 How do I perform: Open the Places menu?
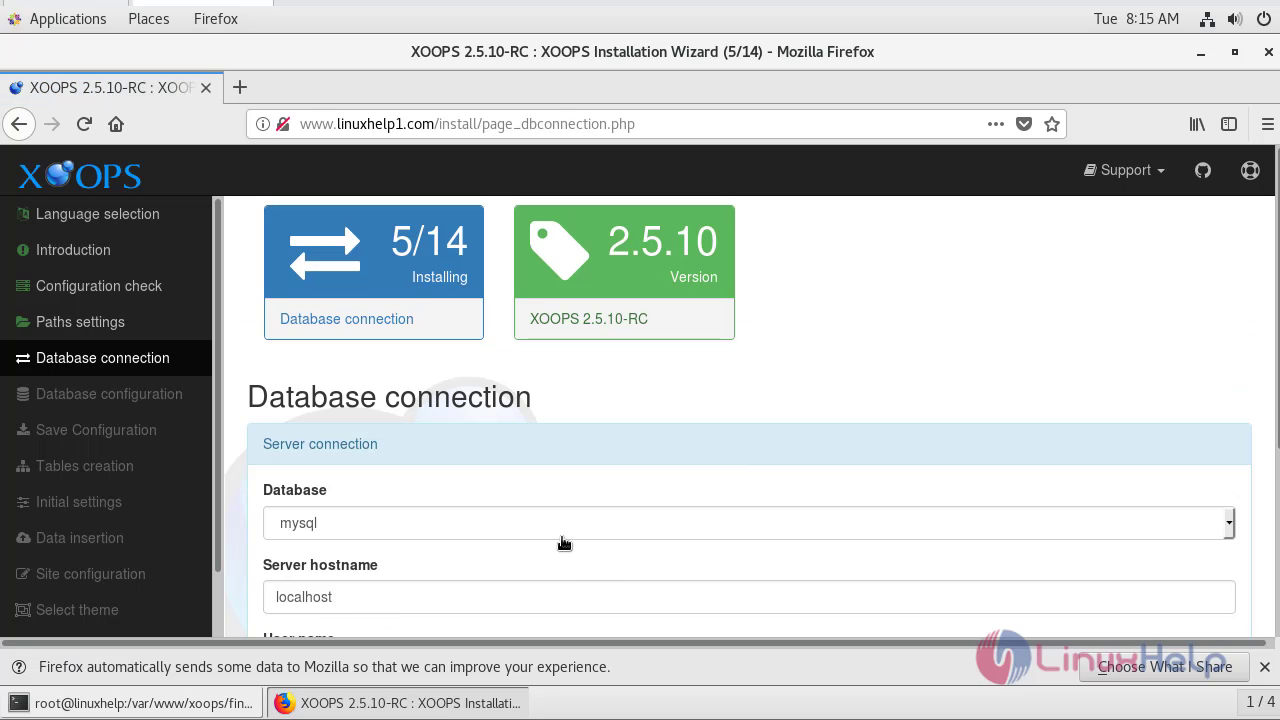148,19
